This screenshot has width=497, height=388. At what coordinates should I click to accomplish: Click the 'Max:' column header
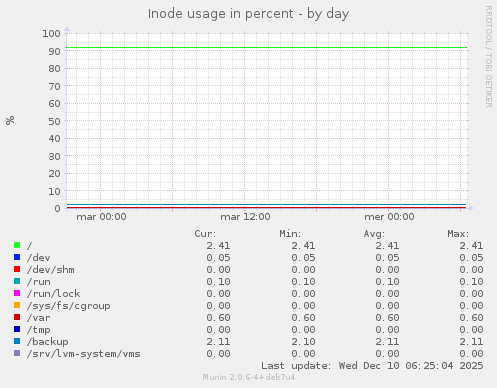tap(458, 234)
